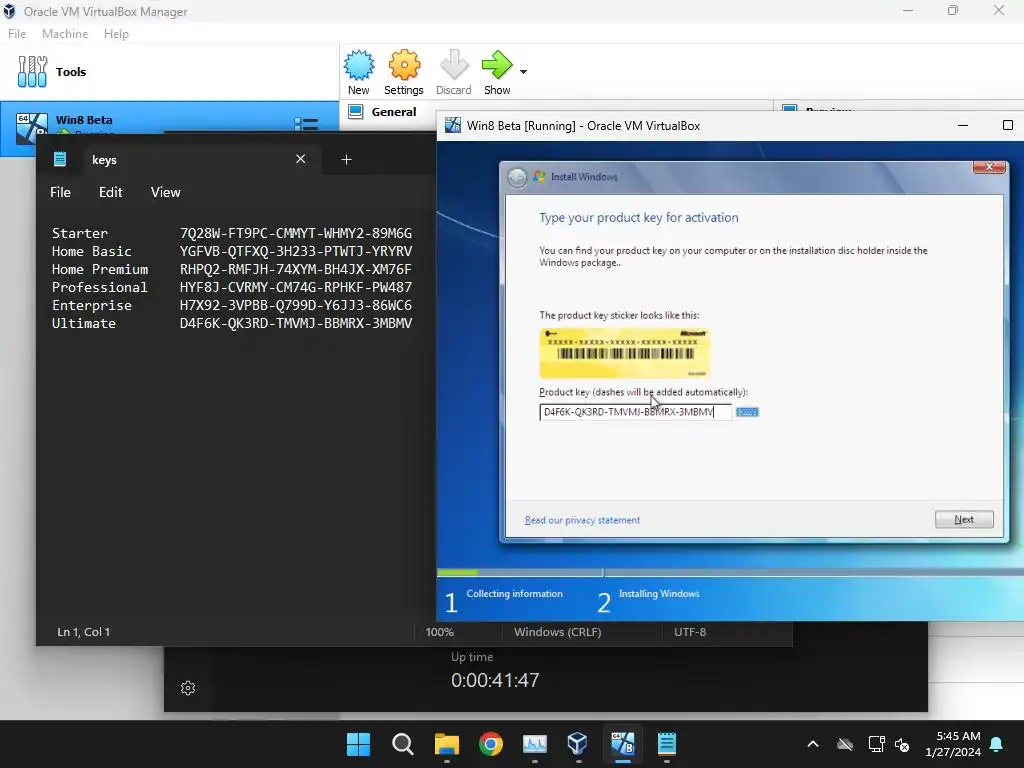Open VirtualBox Manager Help menu

116,33
